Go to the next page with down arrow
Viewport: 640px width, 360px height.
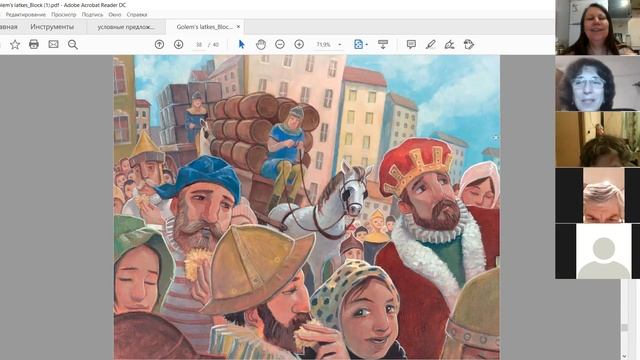coord(178,44)
